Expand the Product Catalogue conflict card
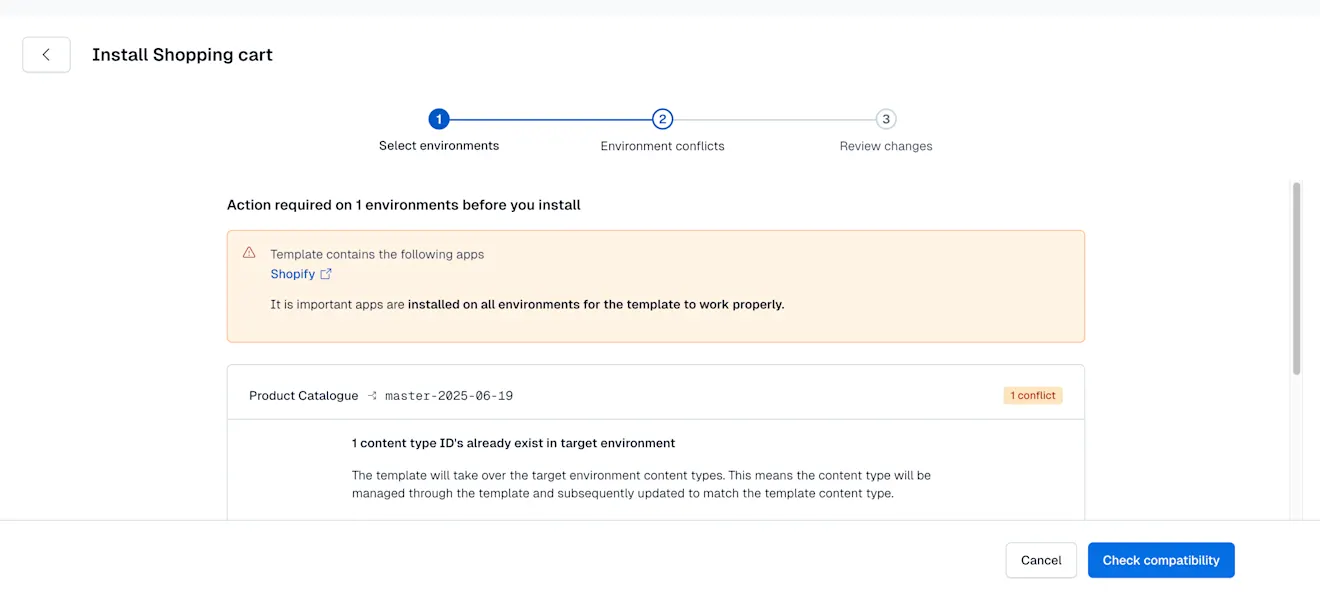Viewport: 1320px width, 595px height. [x=655, y=394]
